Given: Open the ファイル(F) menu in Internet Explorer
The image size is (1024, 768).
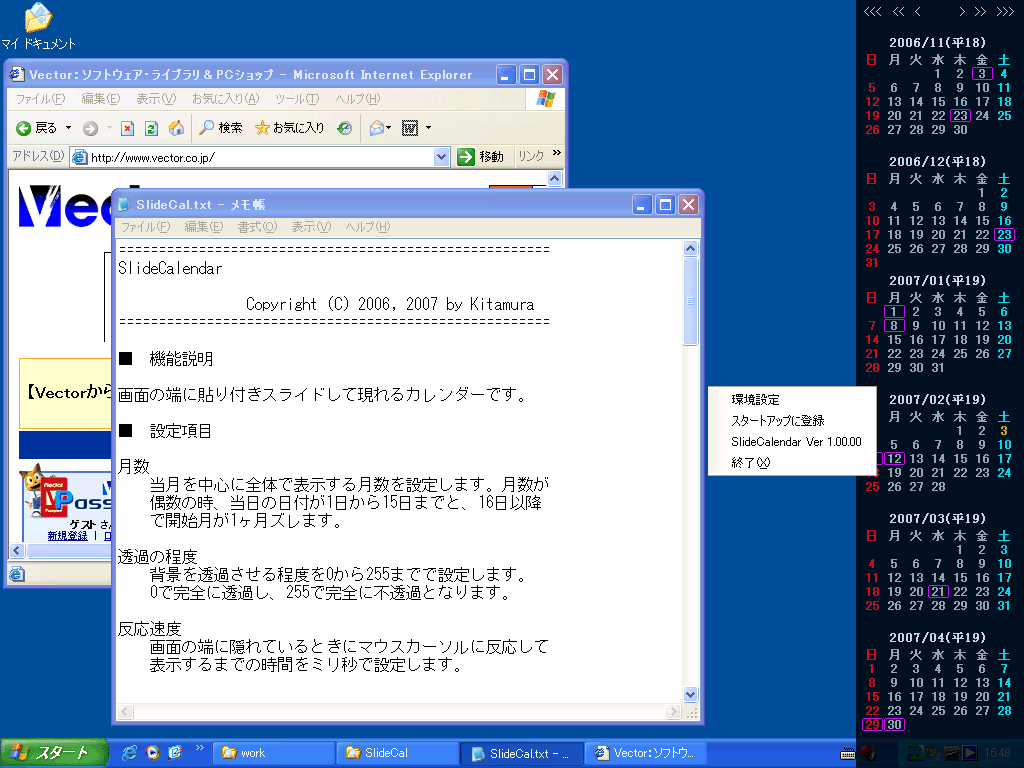Looking at the screenshot, I should click(x=40, y=99).
